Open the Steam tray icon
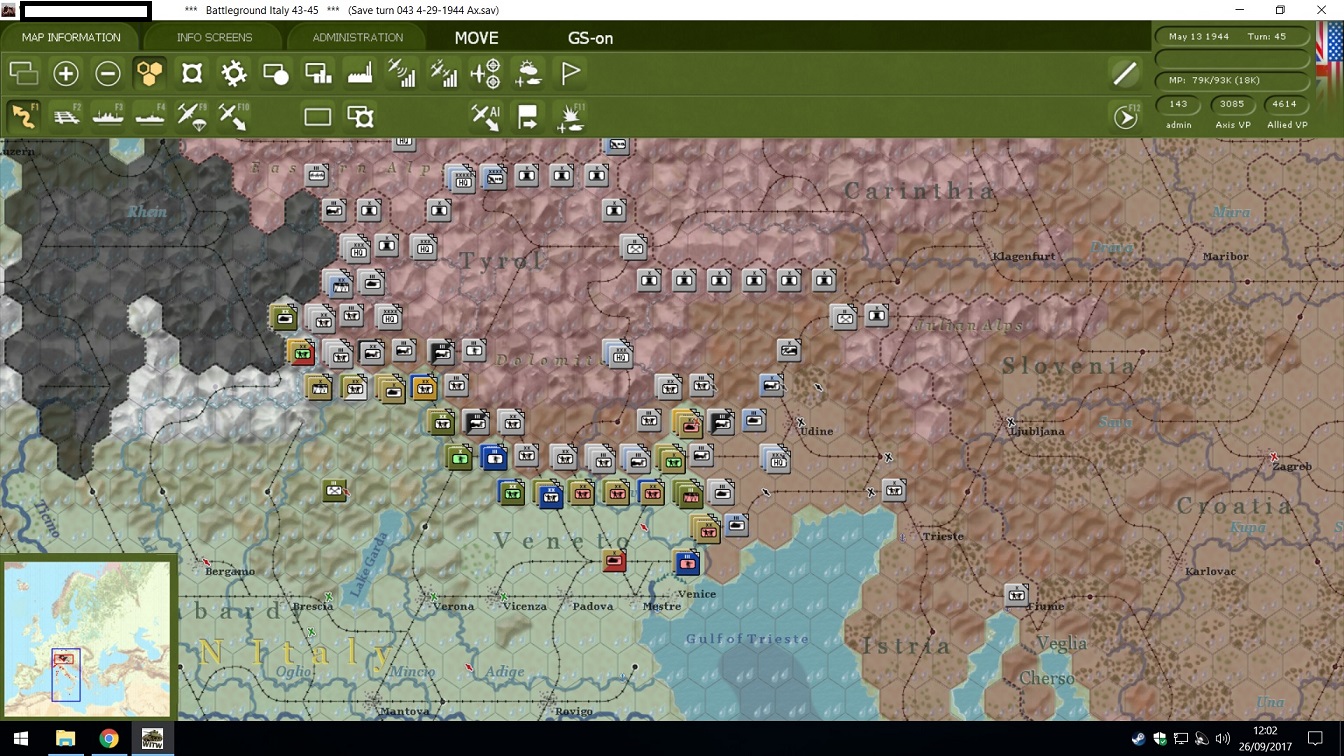1344x756 pixels. coord(1138,739)
